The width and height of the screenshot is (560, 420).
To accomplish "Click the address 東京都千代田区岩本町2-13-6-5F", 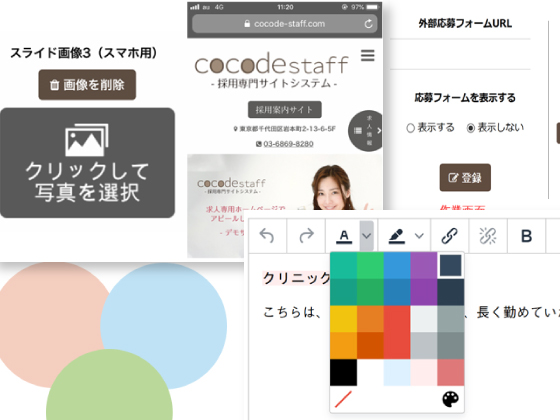I will click(x=288, y=129).
